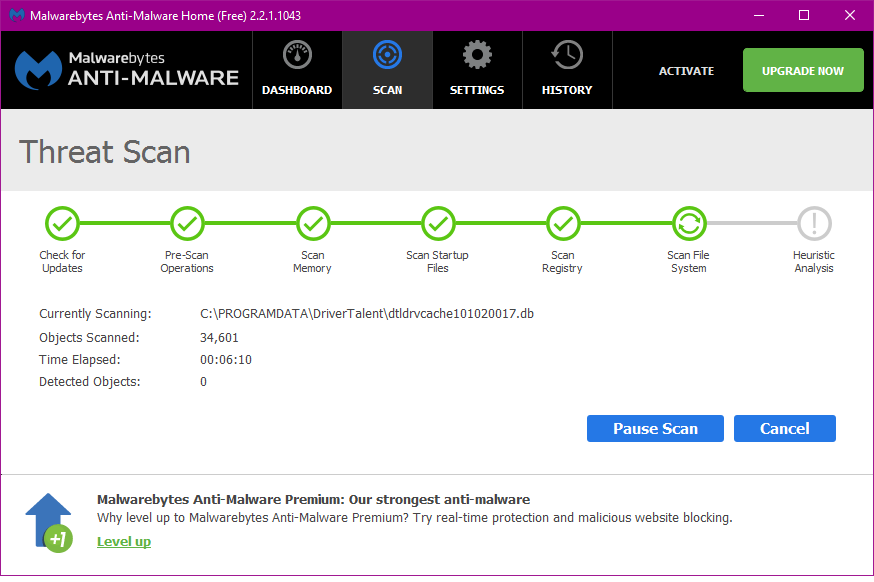Click the objects scanned value 34,601
Viewport: 874px width, 582px height.
pos(219,338)
